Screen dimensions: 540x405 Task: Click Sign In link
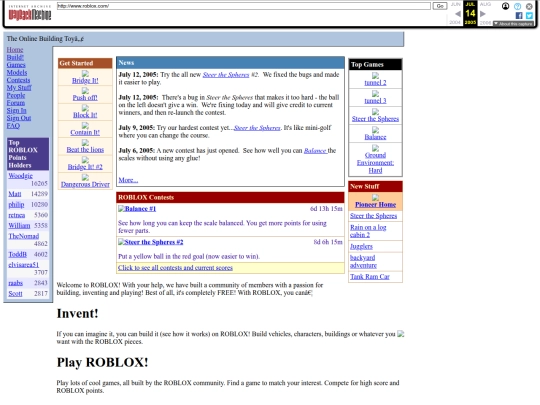pyautogui.click(x=17, y=110)
